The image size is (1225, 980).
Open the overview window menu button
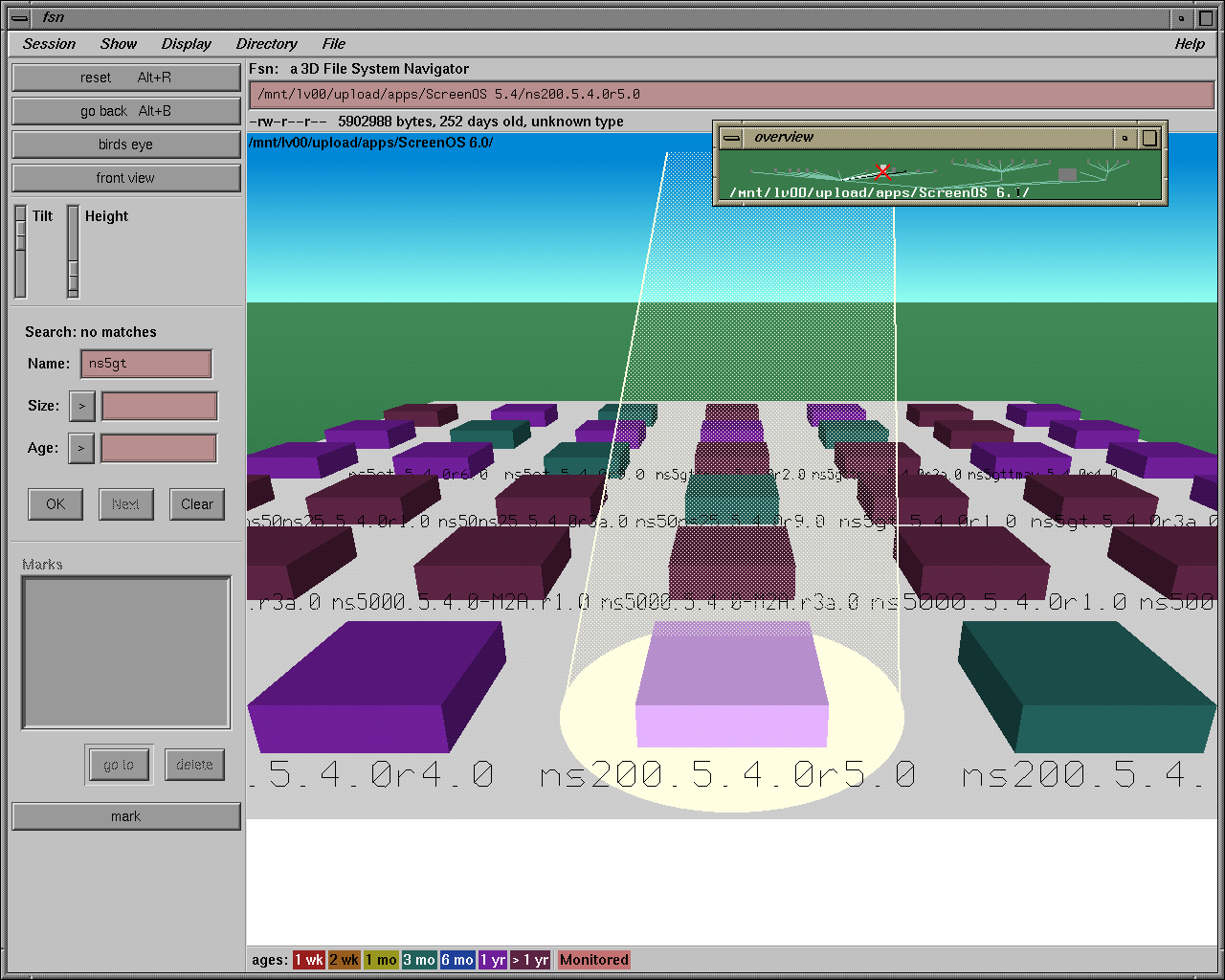(732, 138)
